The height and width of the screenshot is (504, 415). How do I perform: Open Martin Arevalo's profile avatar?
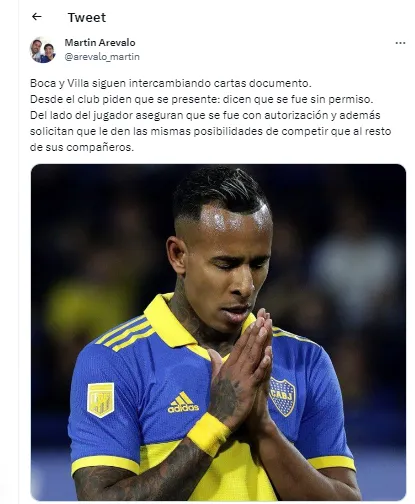(43, 50)
